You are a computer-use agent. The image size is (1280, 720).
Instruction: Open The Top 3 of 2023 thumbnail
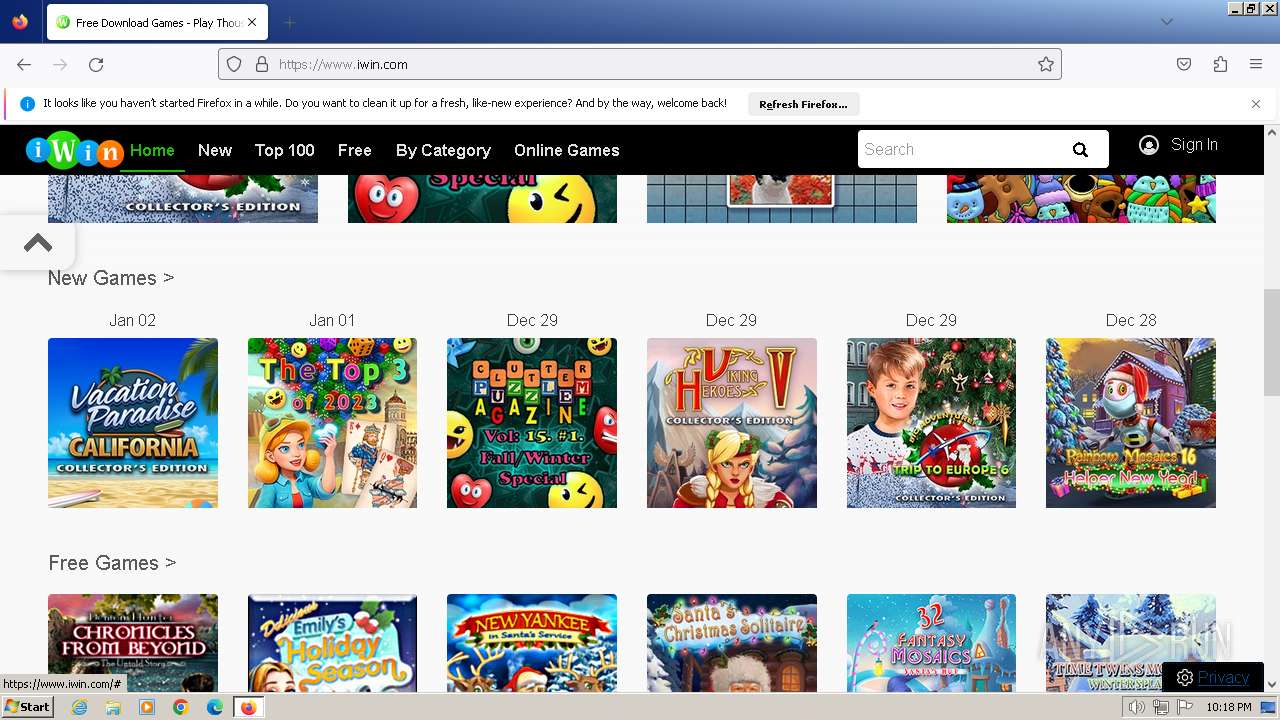tap(332, 423)
